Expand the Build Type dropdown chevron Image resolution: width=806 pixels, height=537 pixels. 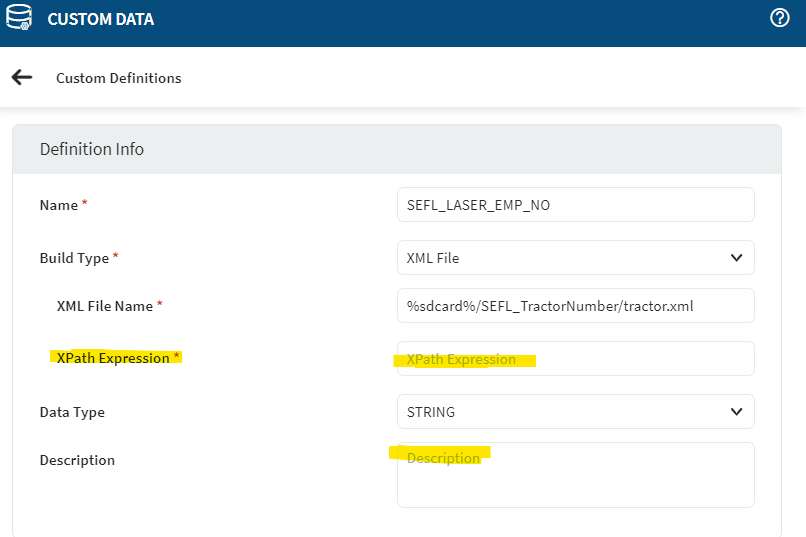(736, 257)
